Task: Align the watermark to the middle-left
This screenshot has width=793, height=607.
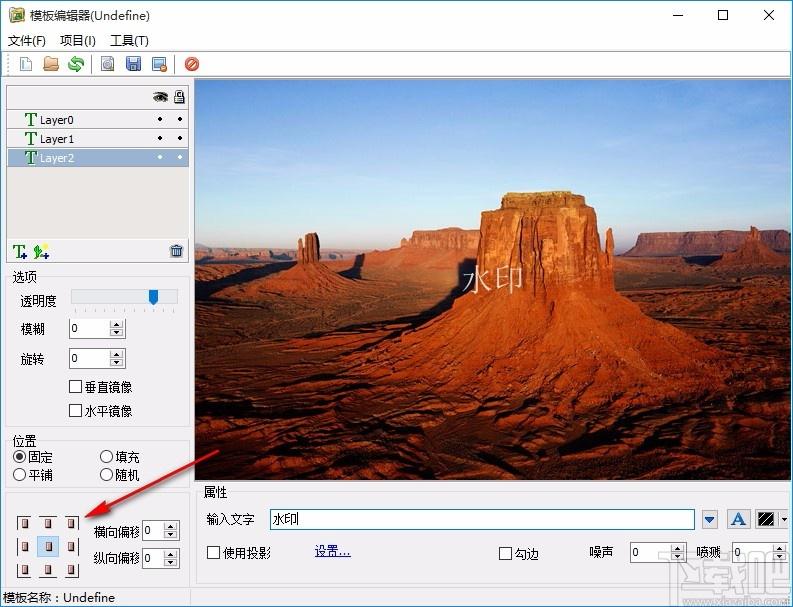Action: 24,546
